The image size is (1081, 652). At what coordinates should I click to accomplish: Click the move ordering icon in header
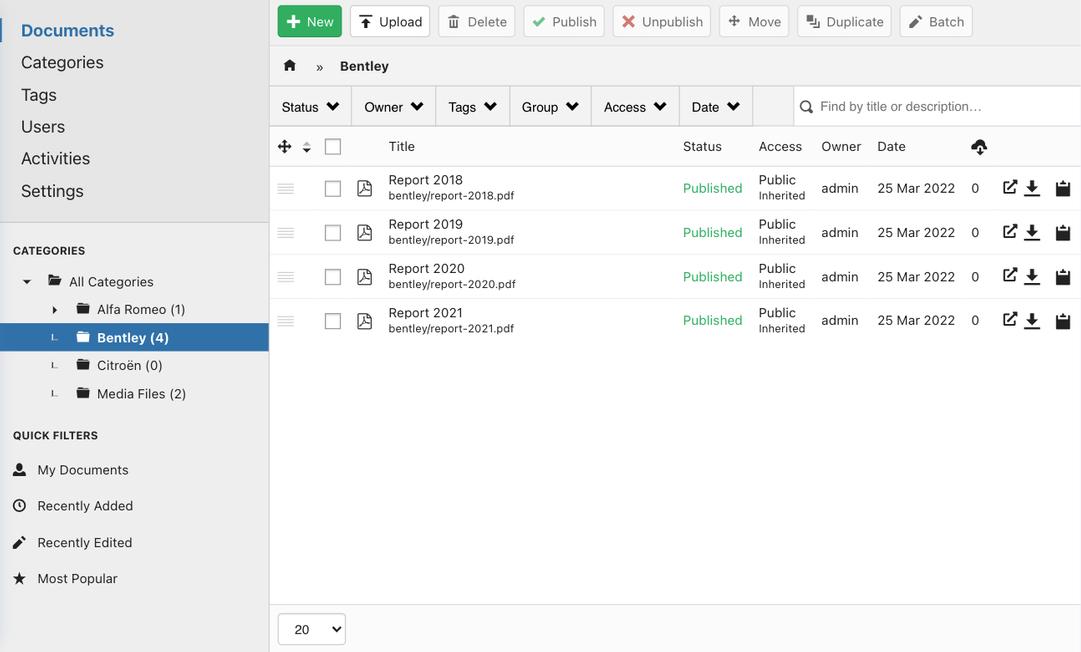click(x=284, y=146)
